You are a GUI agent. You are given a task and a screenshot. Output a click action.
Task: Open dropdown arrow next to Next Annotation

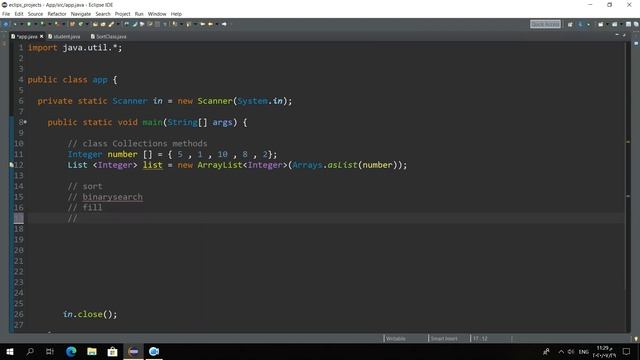point(181,24)
